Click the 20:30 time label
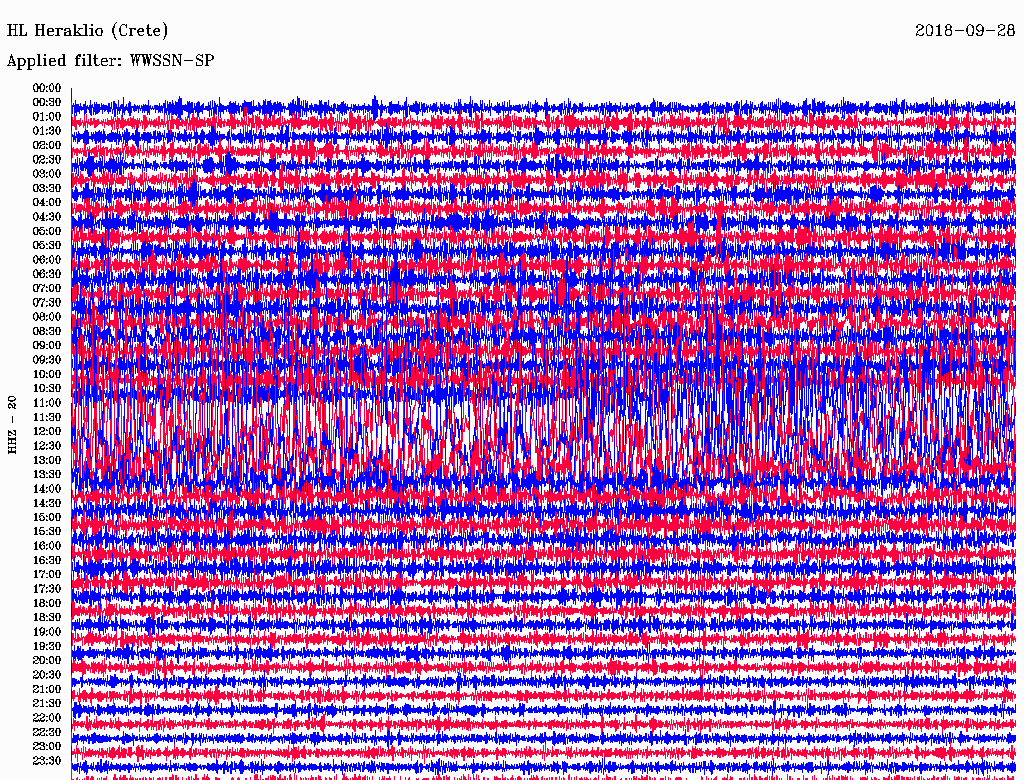This screenshot has height=780, width=1024. [x=47, y=675]
